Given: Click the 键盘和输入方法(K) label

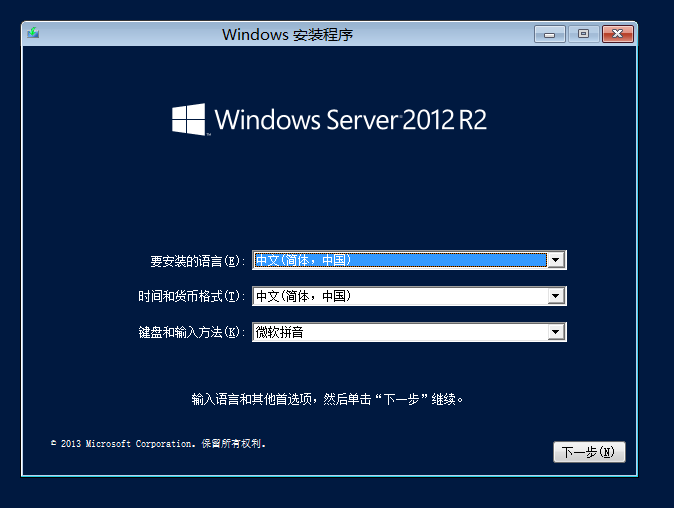Looking at the screenshot, I should pos(191,332).
